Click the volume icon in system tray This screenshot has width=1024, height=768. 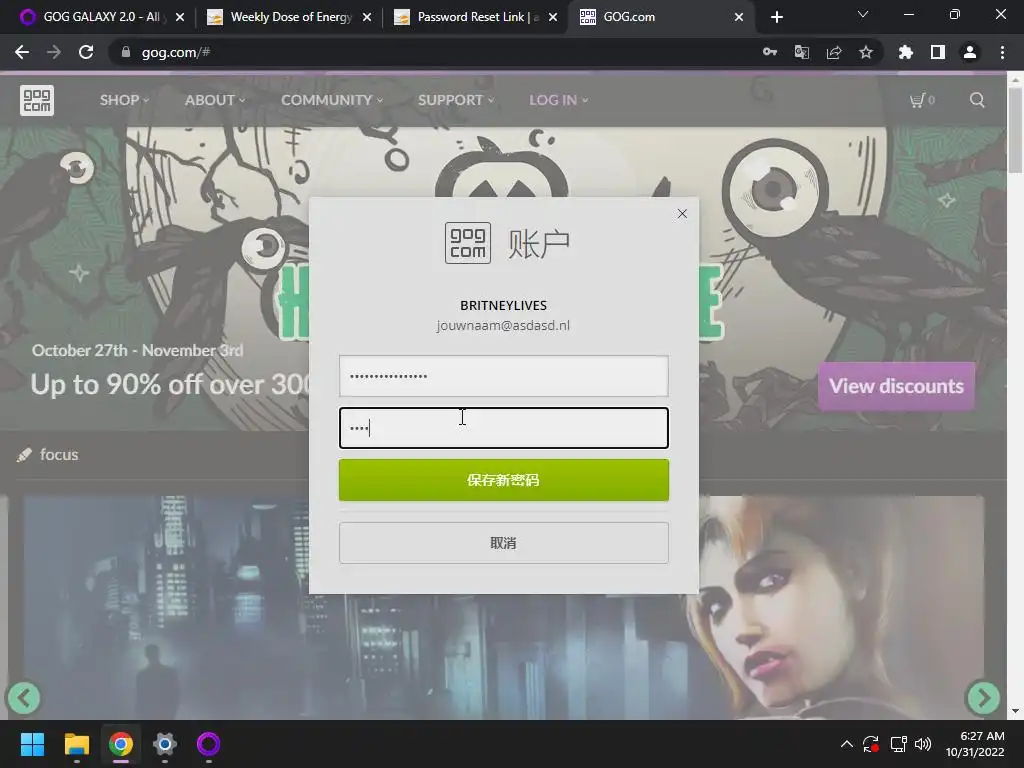click(923, 744)
